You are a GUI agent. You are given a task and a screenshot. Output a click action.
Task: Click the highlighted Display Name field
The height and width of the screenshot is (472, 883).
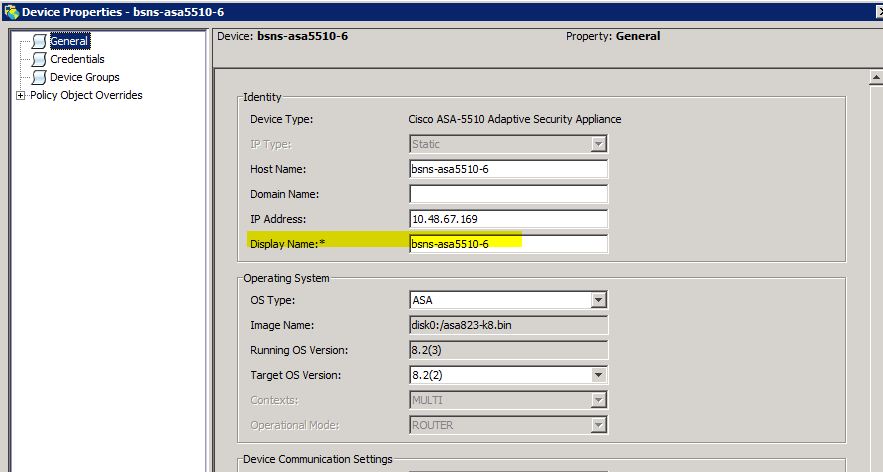tap(509, 244)
